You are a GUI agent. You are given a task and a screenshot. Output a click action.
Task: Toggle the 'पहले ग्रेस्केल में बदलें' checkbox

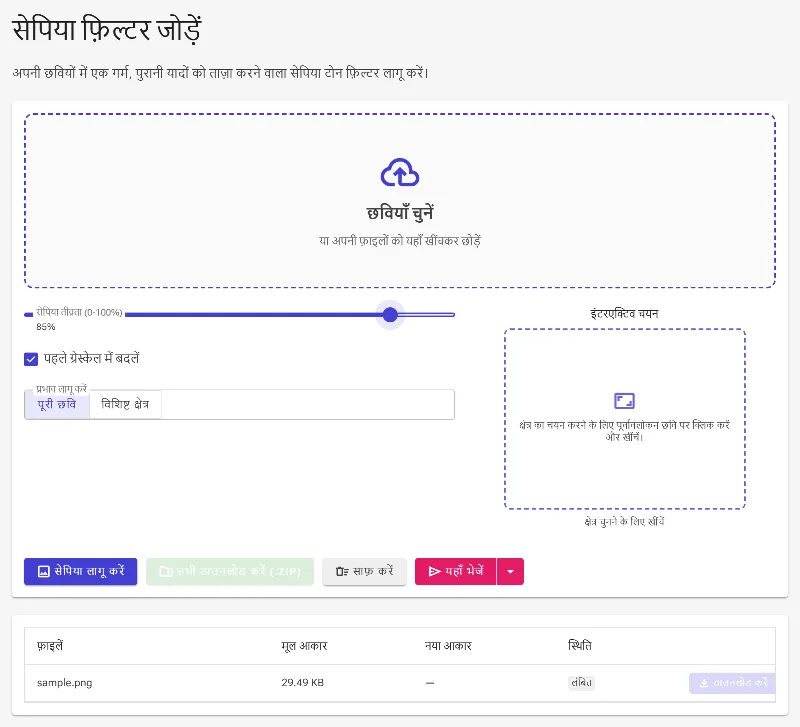click(31, 359)
